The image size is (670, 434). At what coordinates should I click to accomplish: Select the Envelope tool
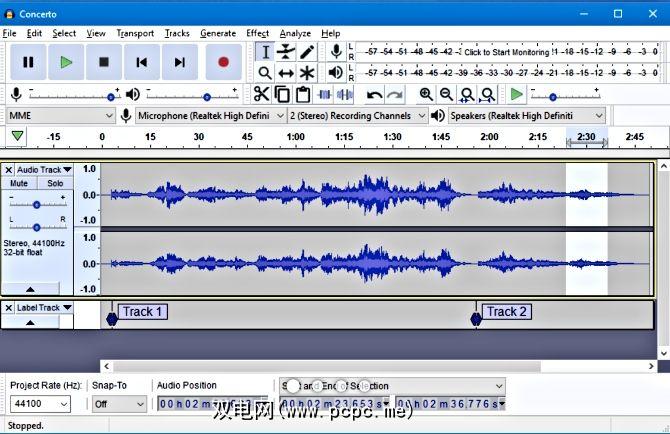point(286,52)
